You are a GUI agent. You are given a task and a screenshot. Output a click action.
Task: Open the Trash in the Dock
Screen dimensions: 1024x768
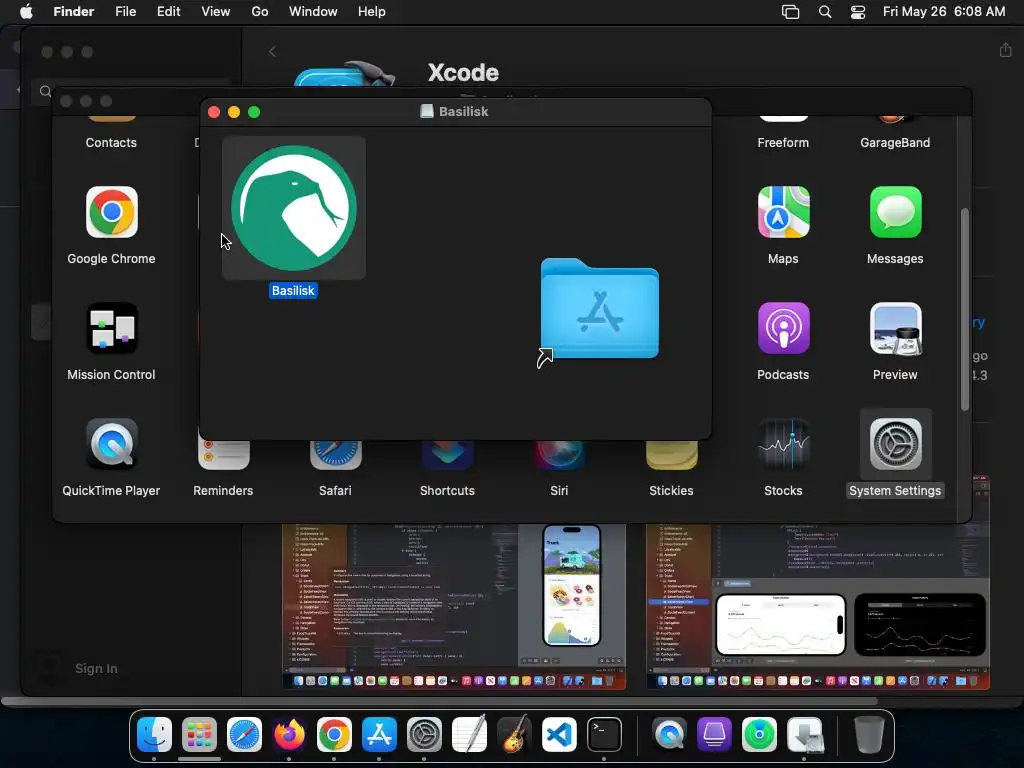tap(869, 734)
